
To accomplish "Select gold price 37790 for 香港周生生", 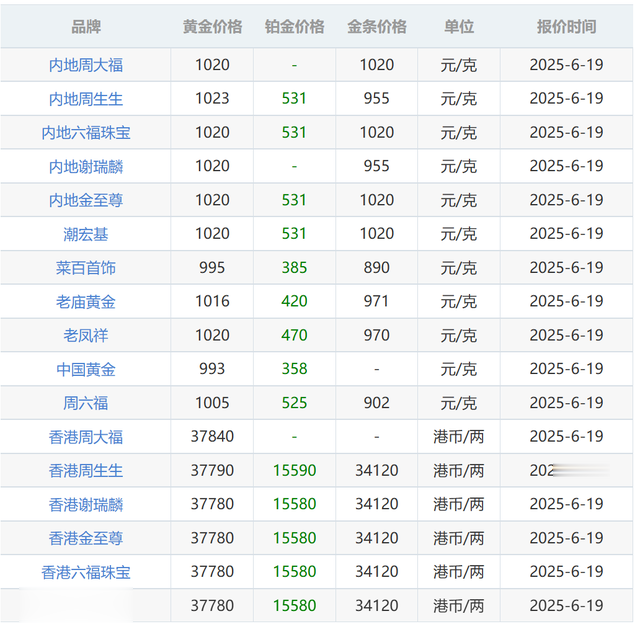I will click(212, 471).
